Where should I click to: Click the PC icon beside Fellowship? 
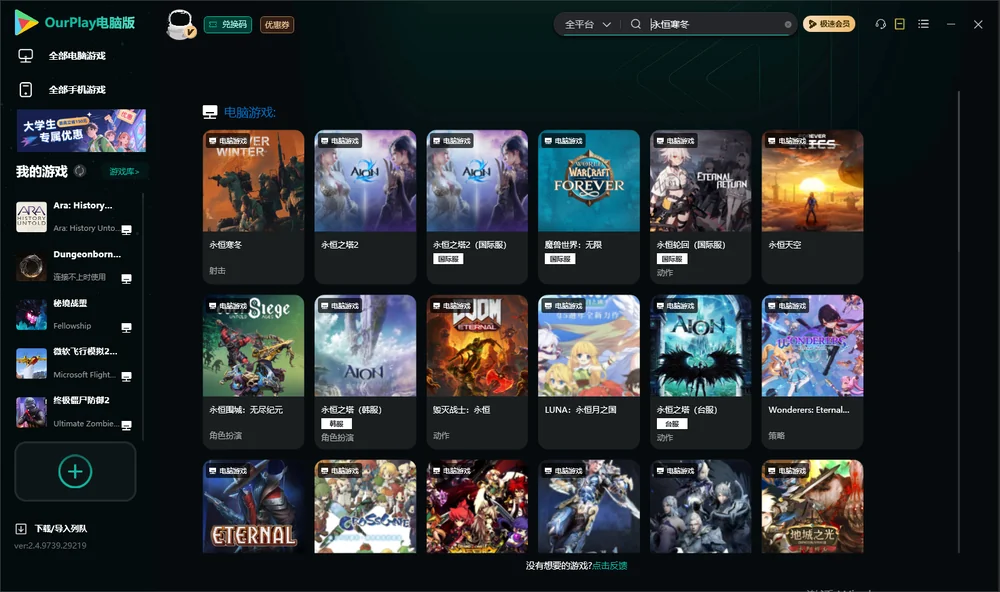[126, 327]
